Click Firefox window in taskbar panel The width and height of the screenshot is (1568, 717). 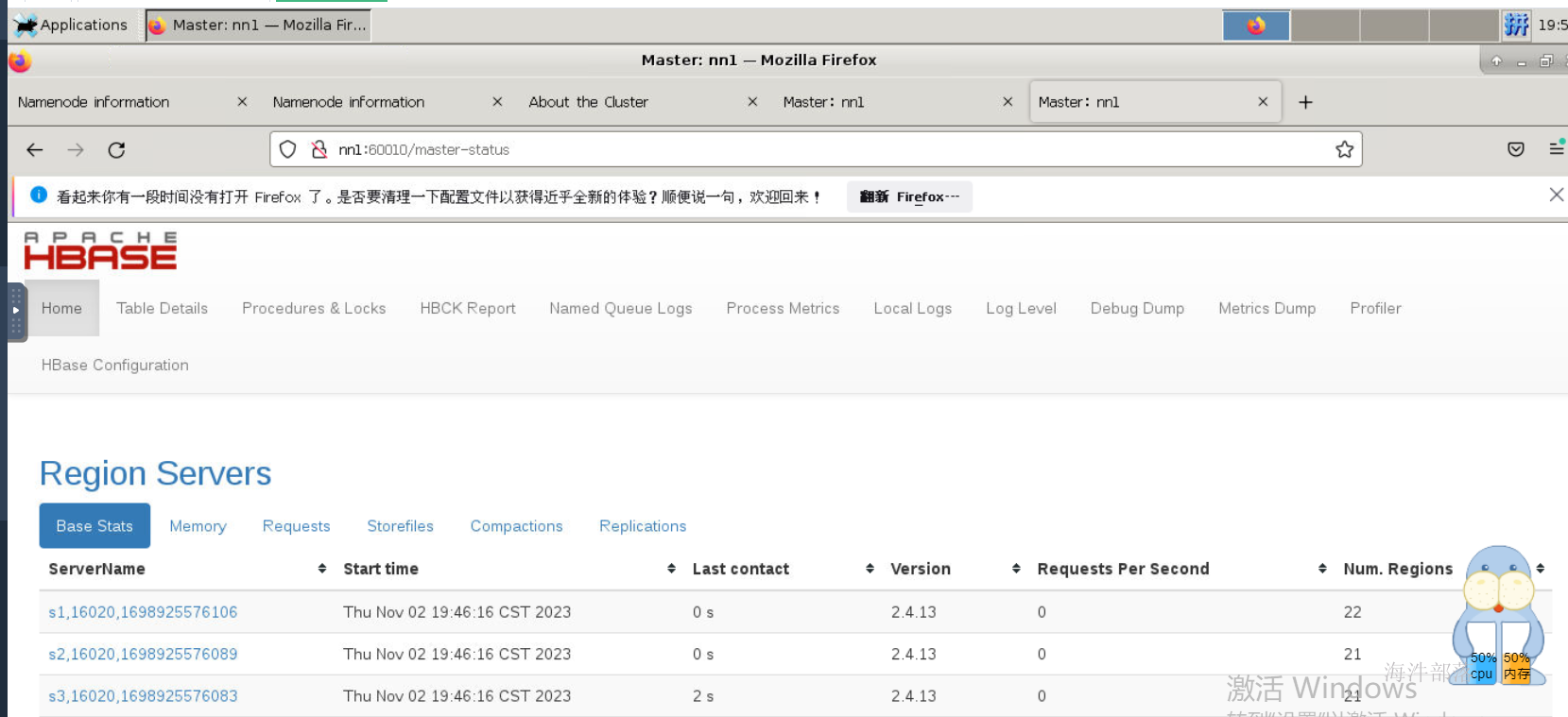click(x=258, y=26)
